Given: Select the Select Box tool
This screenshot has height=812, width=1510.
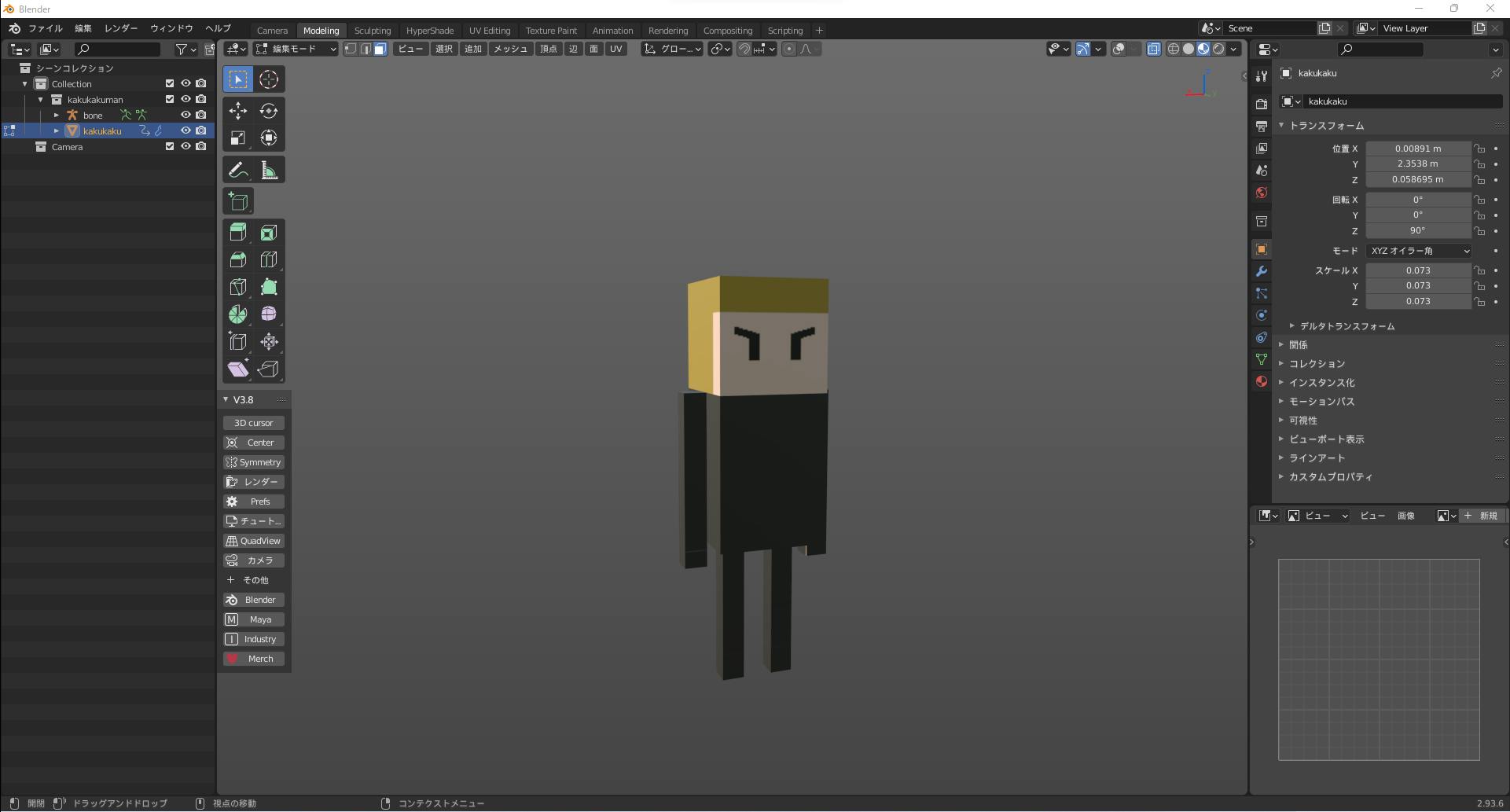Looking at the screenshot, I should point(238,79).
